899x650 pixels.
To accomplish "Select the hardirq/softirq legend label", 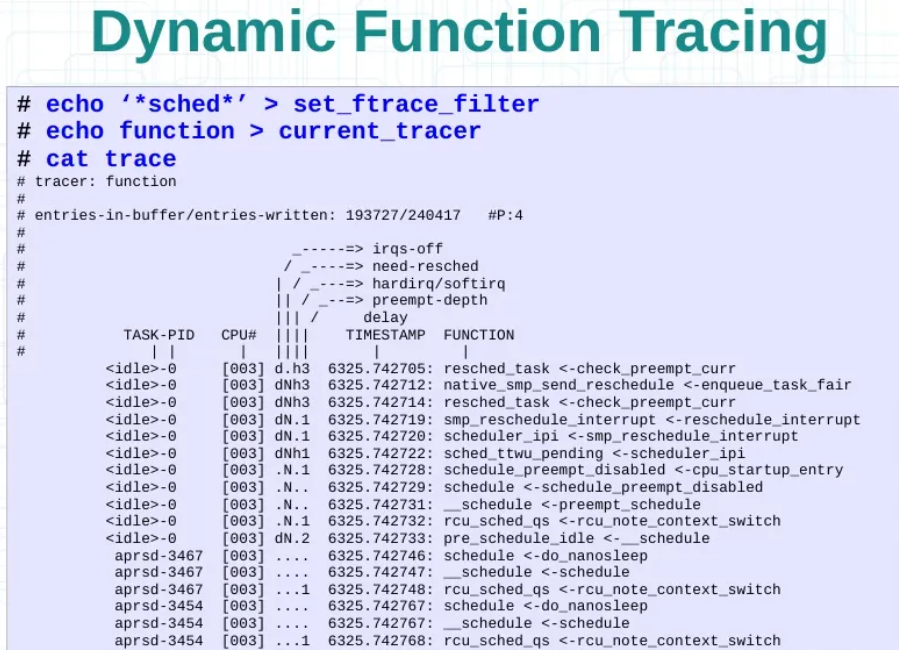I will [438, 283].
